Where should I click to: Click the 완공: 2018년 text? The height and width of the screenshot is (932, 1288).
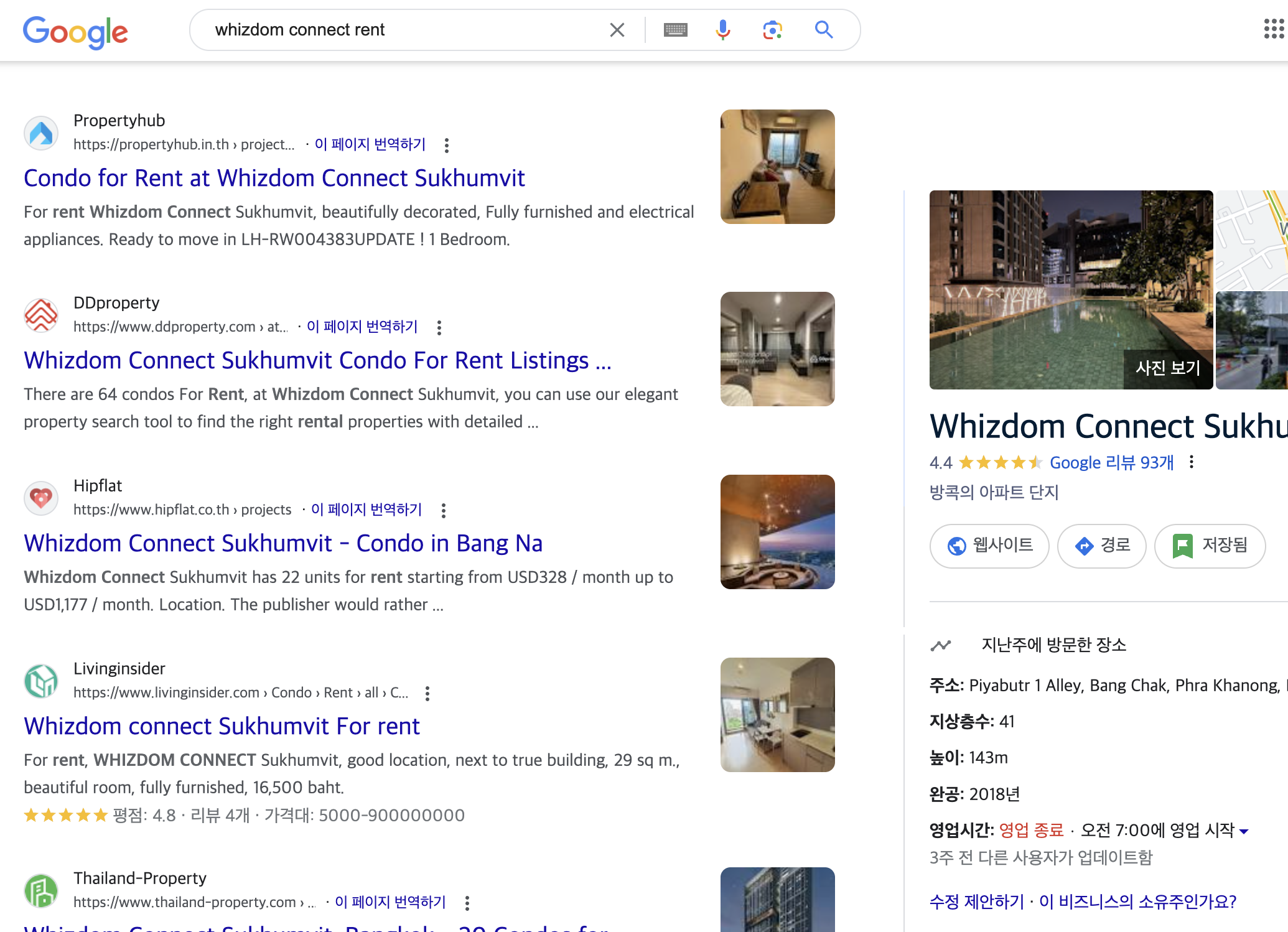[x=974, y=795]
